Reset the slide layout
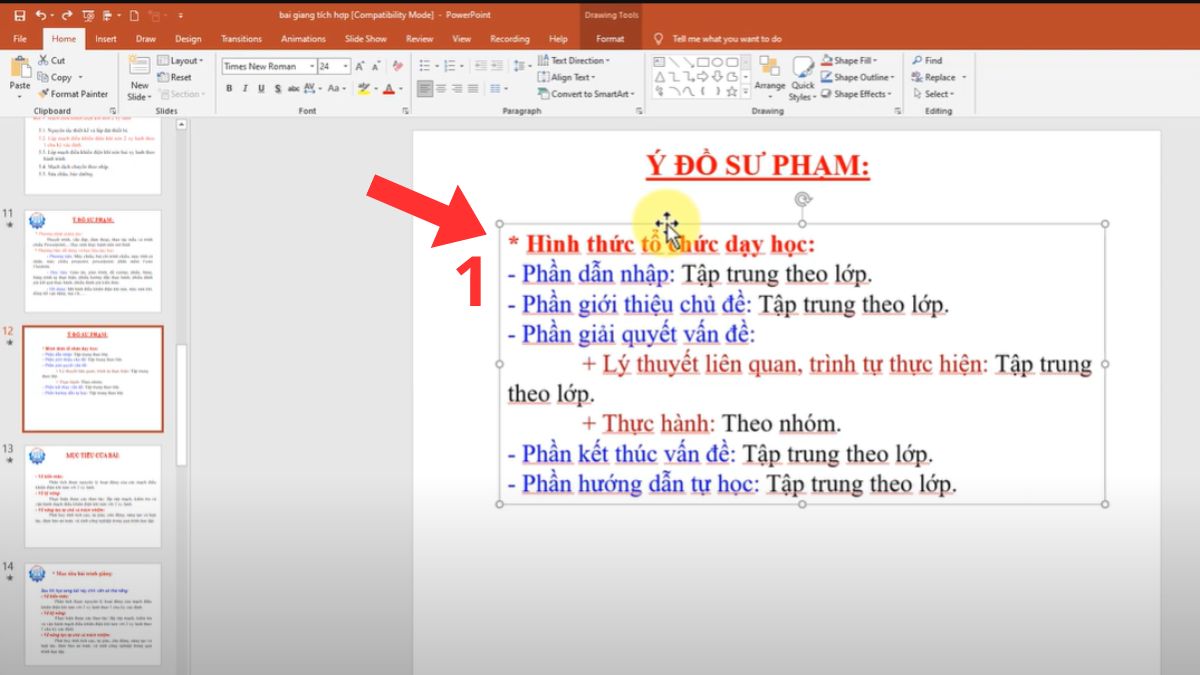Image resolution: width=1200 pixels, height=675 pixels. [x=174, y=77]
